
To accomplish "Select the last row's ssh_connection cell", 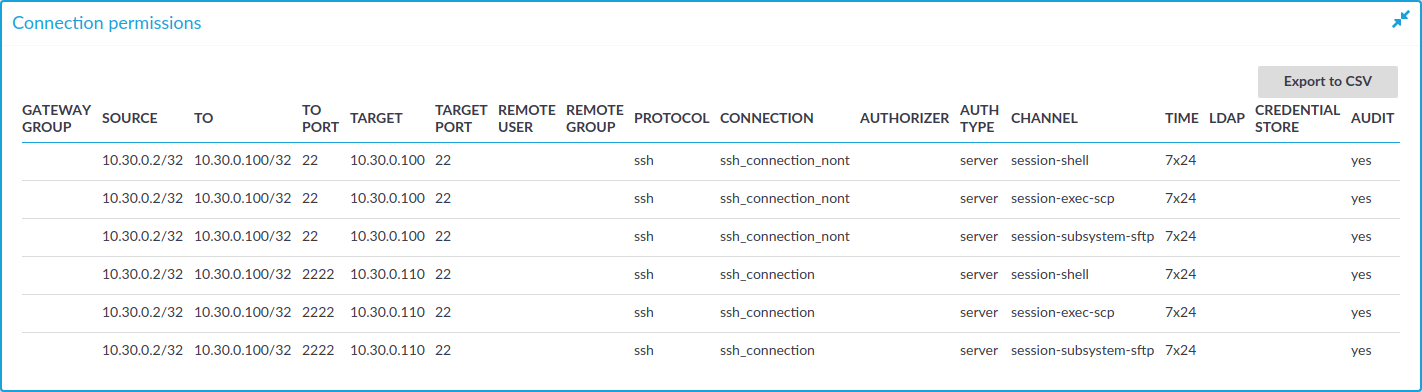I will pos(767,350).
